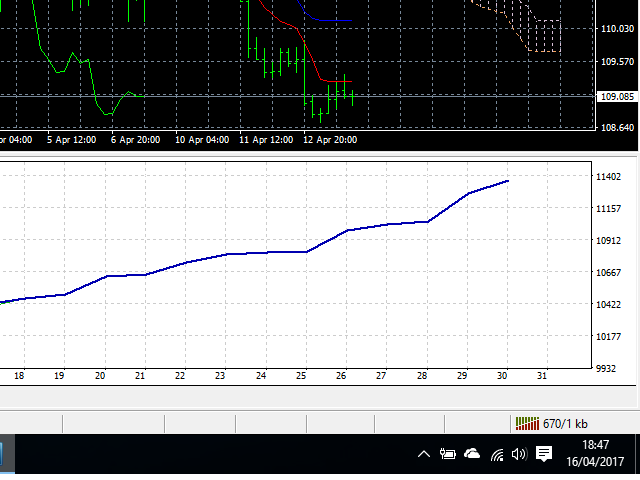Click the 5 Apr 12:00 time label
Screen dimensions: 640x480
click(71, 140)
